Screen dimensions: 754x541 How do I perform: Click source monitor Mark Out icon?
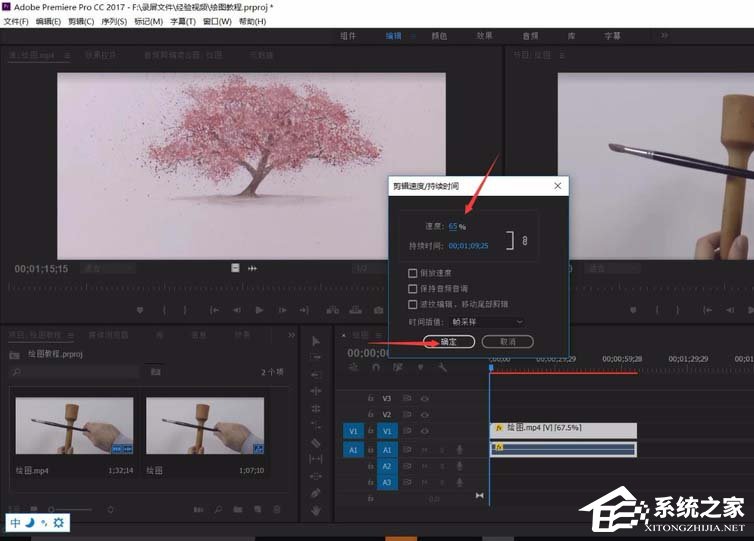(185, 310)
